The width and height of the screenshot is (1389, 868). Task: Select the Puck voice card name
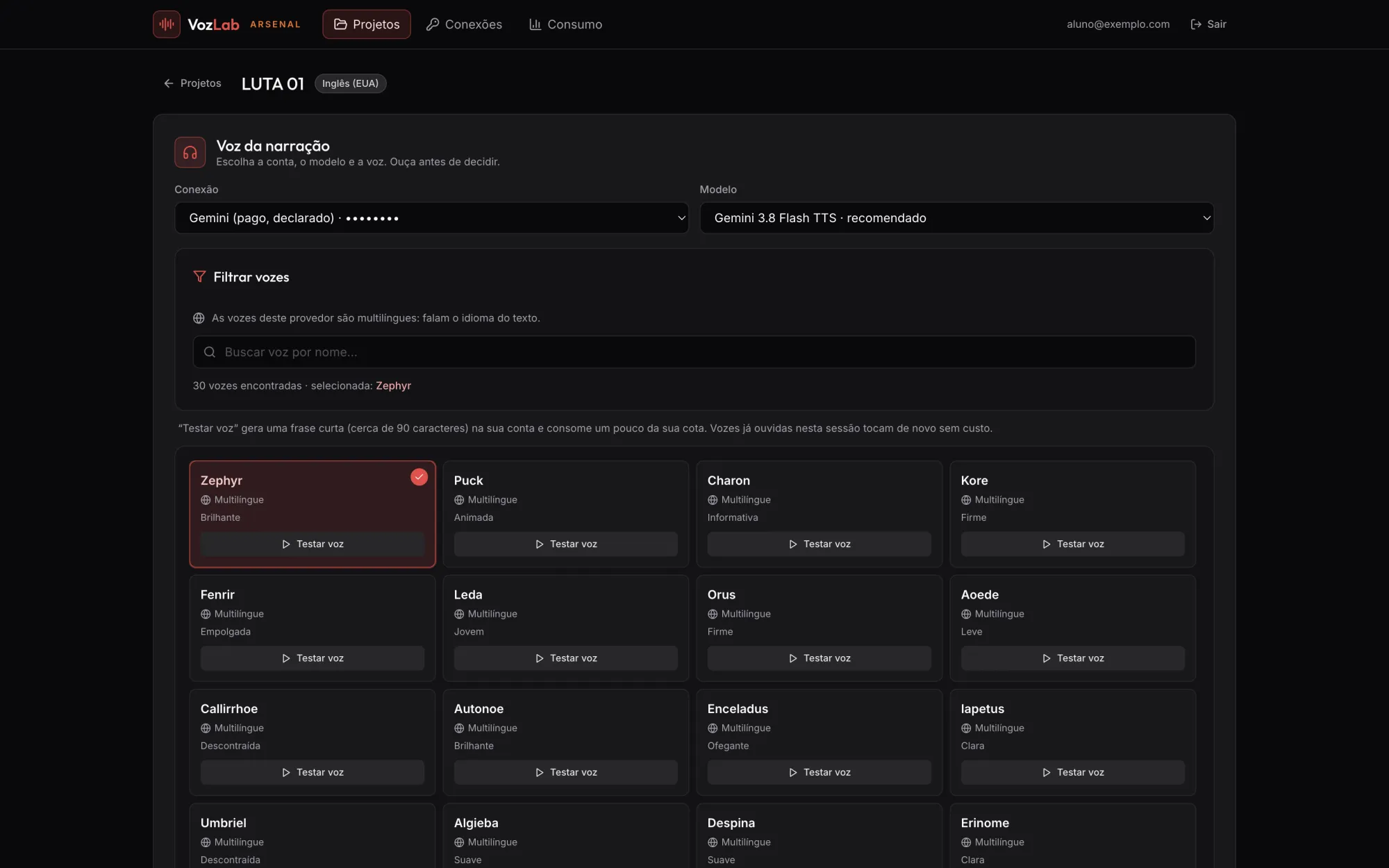pyautogui.click(x=468, y=481)
